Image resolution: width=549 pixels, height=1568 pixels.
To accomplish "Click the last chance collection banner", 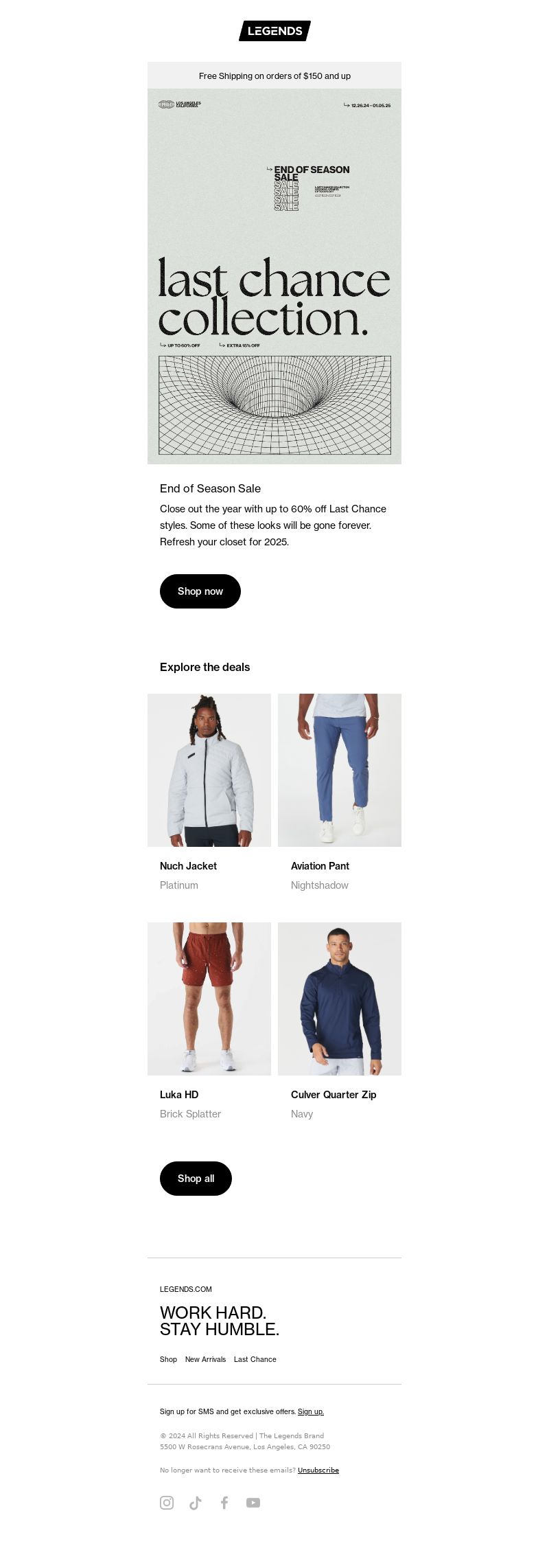I will pyautogui.click(x=274, y=276).
